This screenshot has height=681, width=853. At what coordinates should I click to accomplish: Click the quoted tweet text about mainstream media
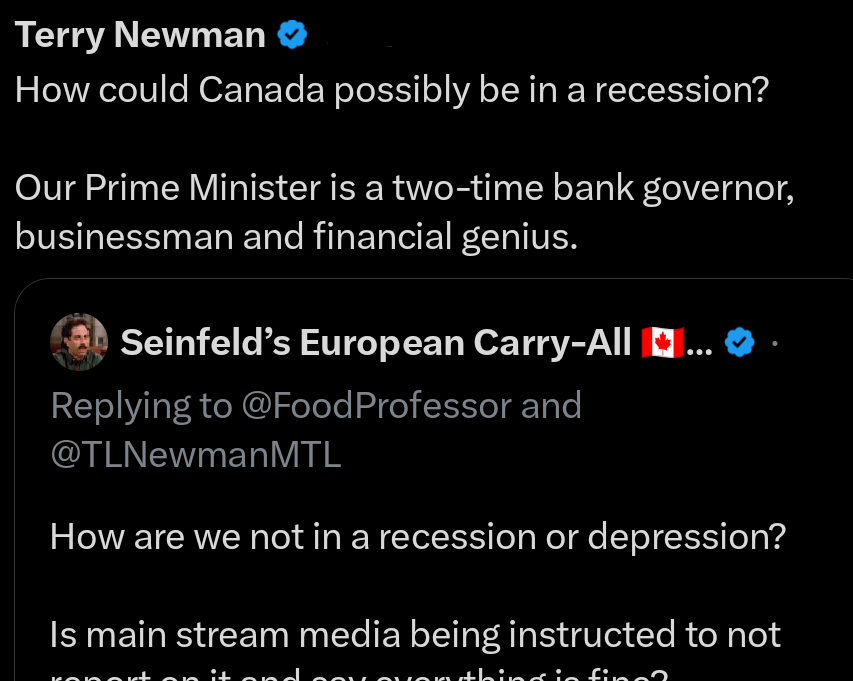(415, 633)
